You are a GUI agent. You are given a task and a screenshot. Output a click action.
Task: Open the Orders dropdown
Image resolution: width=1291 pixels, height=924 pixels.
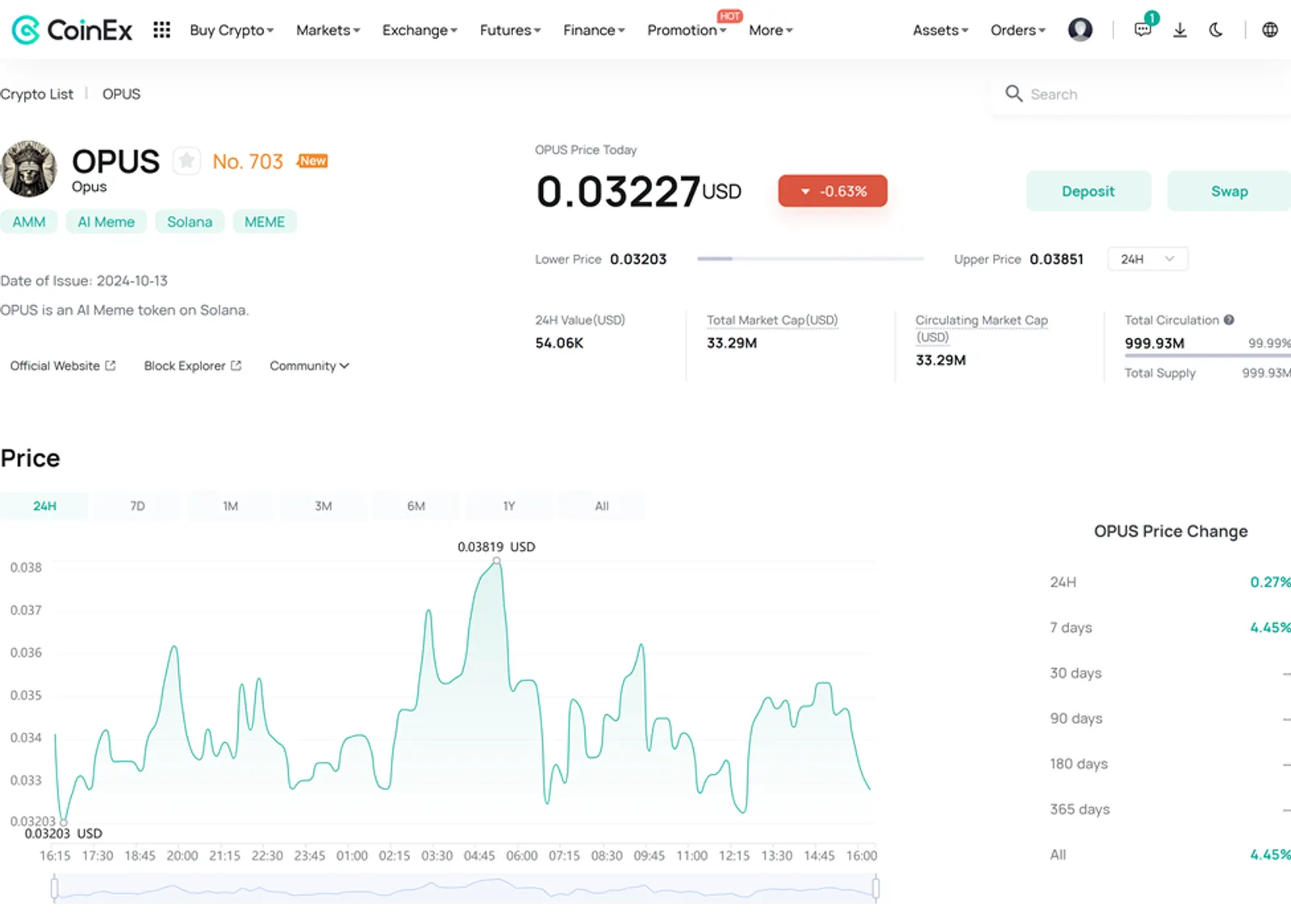pos(1017,30)
